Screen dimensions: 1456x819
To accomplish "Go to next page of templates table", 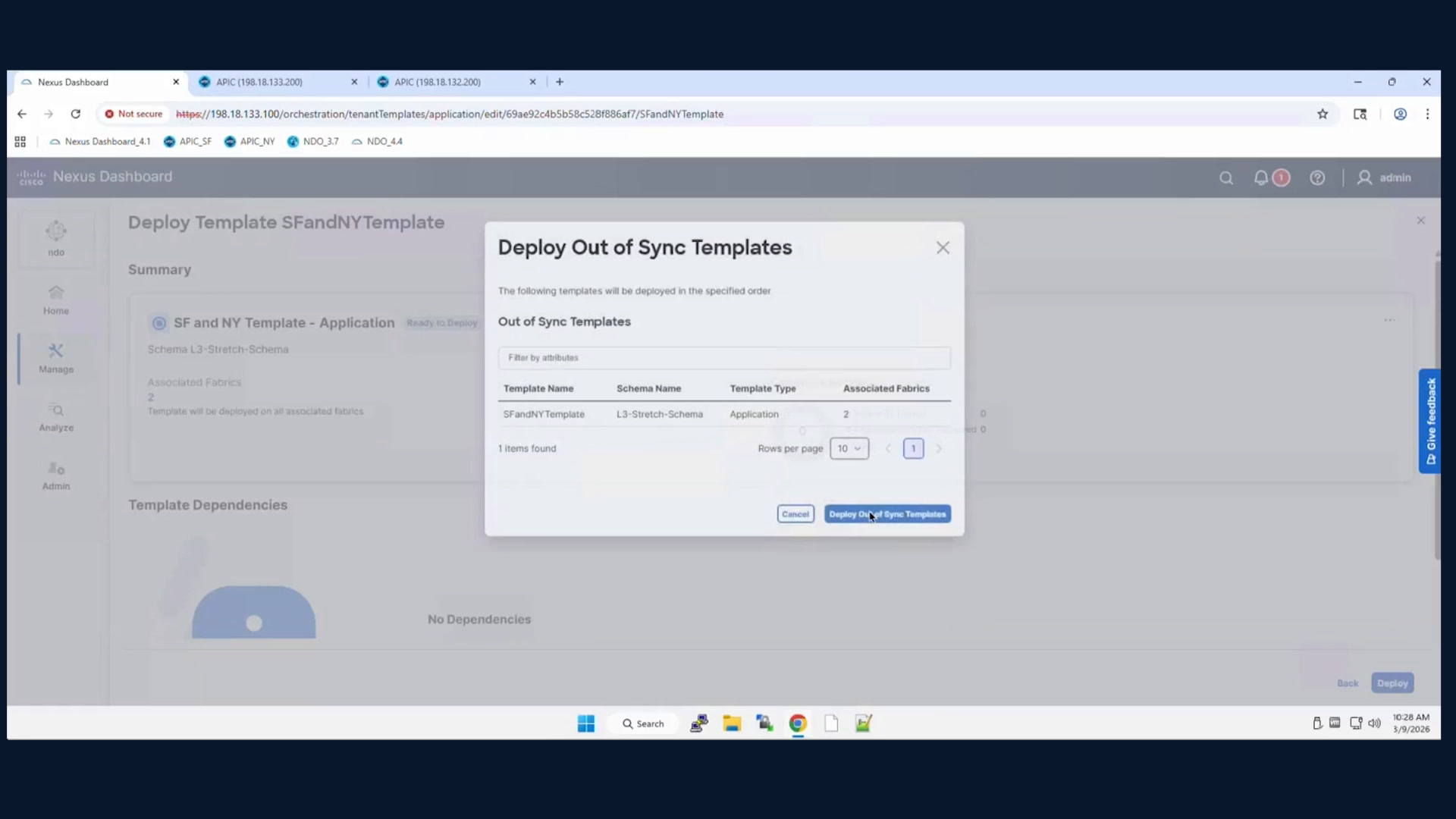I will click(x=939, y=448).
